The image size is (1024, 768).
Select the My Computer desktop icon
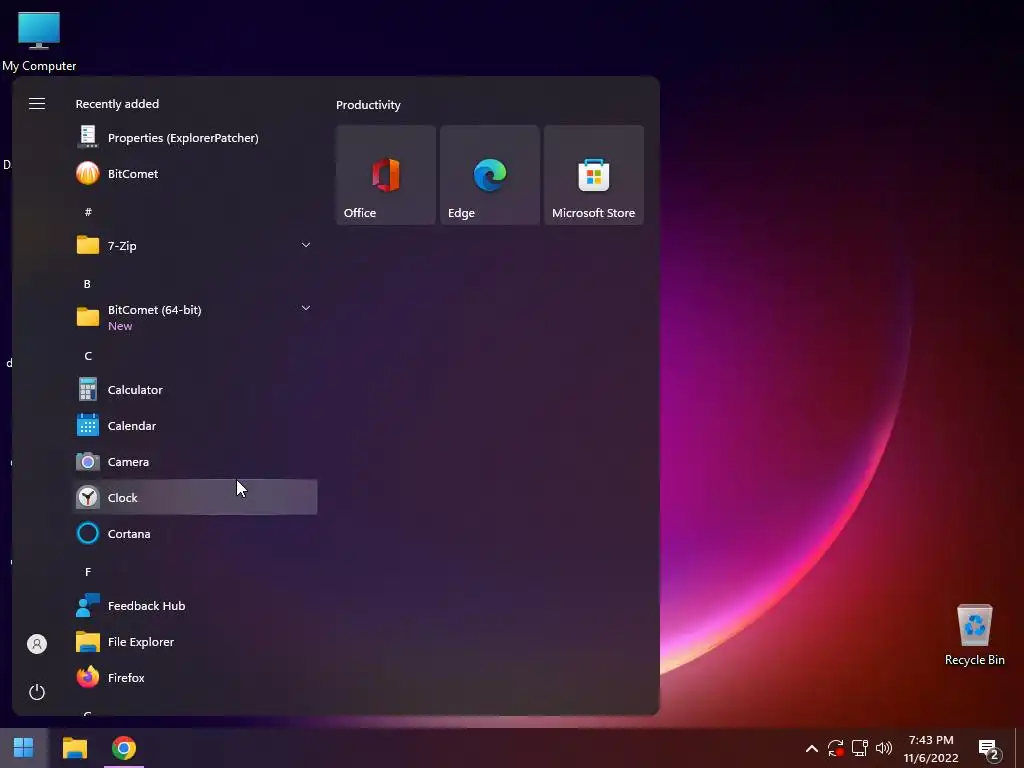click(39, 42)
